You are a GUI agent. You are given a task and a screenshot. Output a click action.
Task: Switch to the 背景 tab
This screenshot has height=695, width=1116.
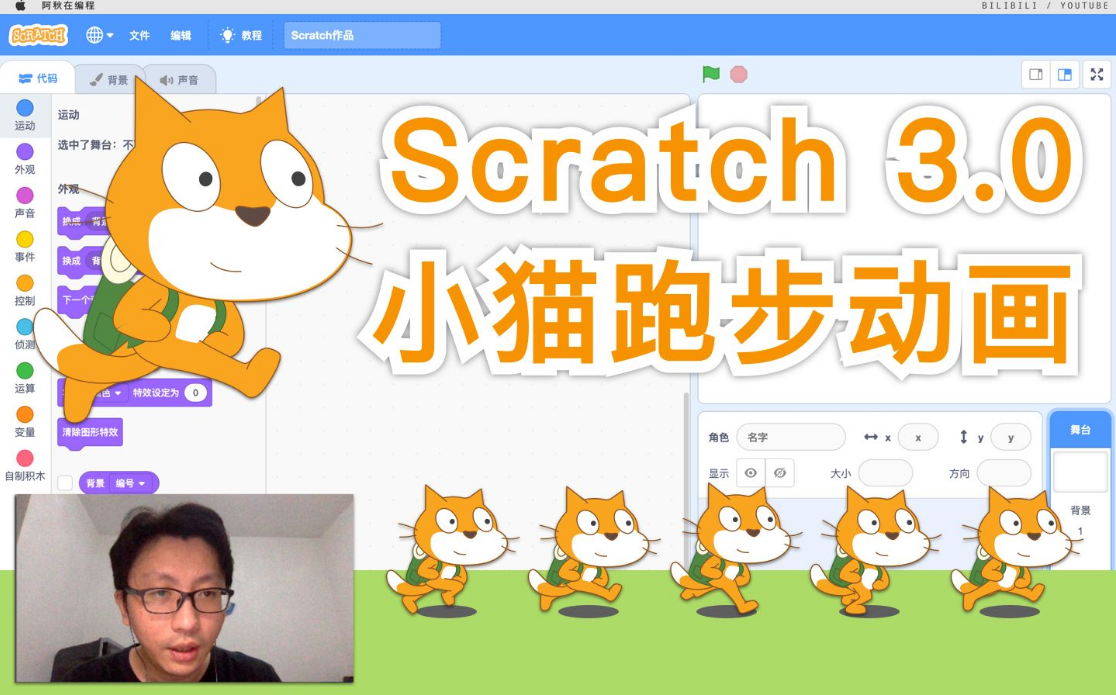tap(109, 80)
